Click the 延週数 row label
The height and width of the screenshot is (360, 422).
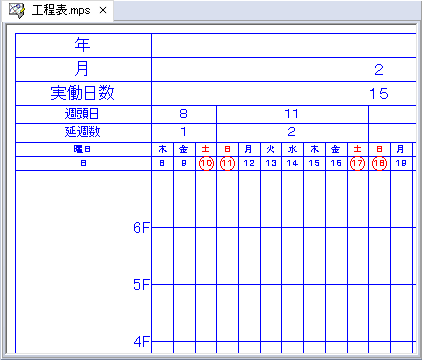(83, 132)
